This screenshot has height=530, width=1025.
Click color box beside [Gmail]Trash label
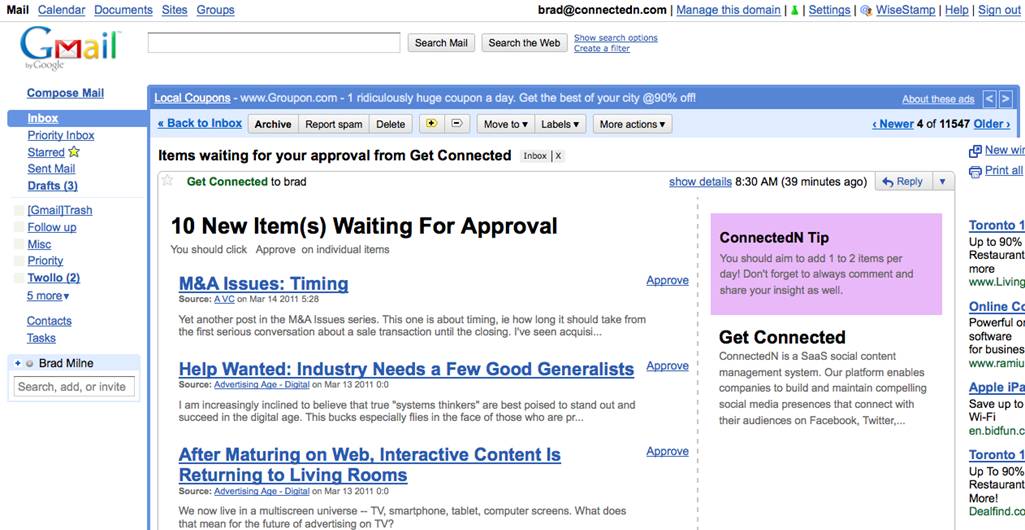(19, 210)
